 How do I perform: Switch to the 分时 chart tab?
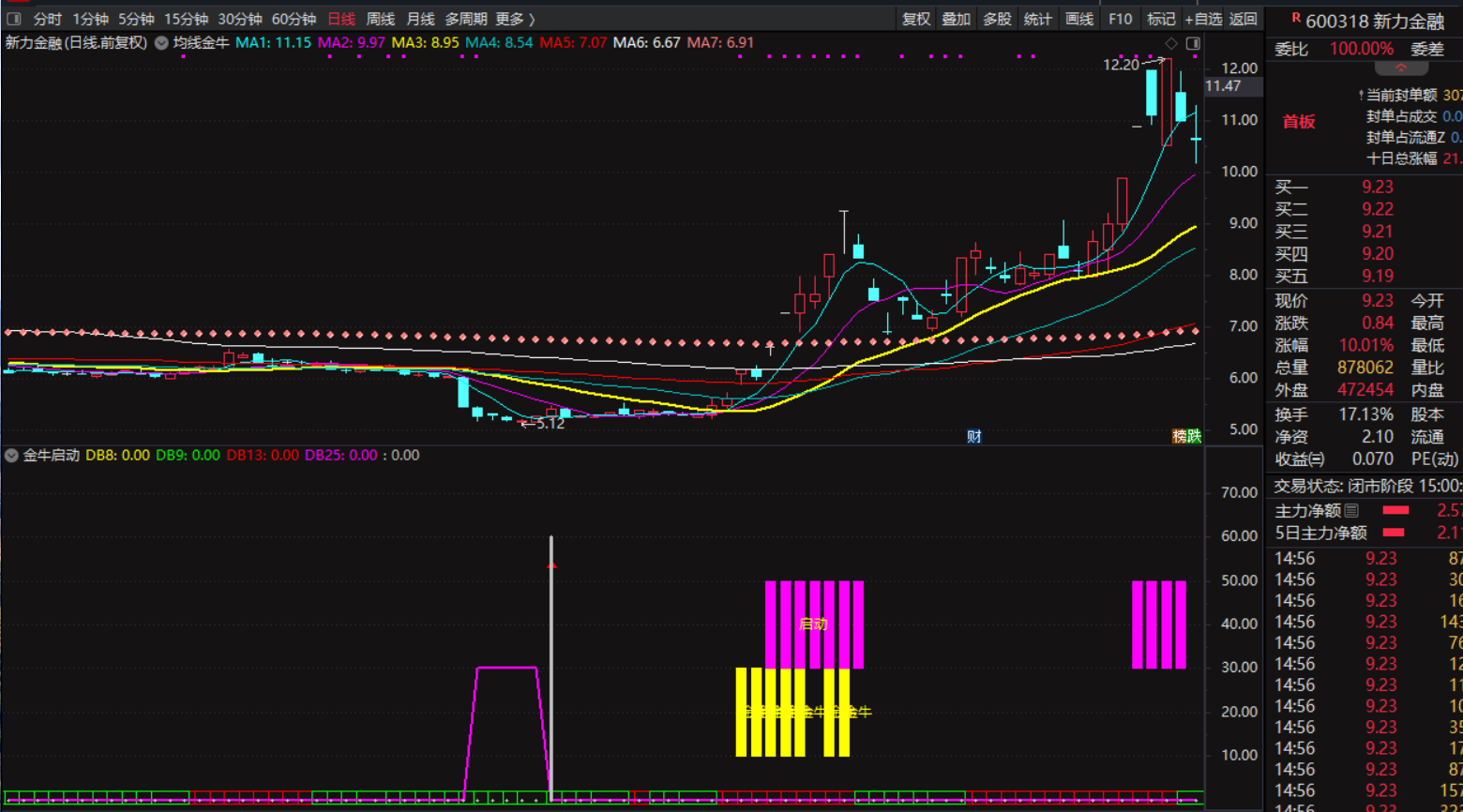(47, 19)
